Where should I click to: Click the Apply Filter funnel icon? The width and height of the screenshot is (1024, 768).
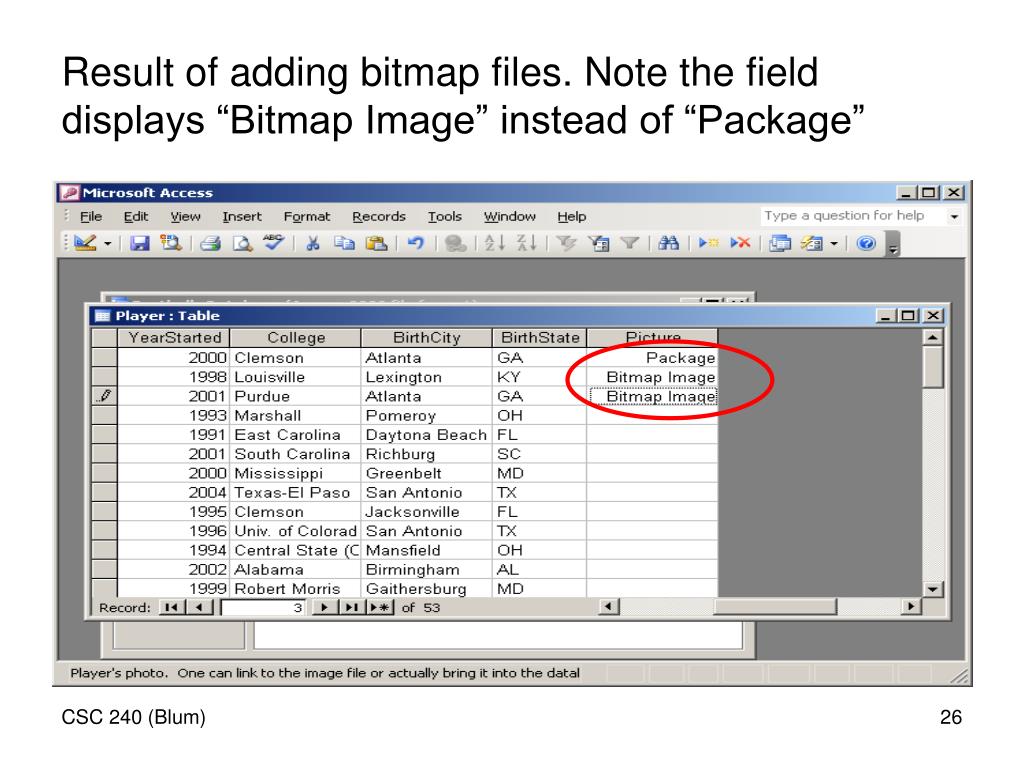[630, 244]
